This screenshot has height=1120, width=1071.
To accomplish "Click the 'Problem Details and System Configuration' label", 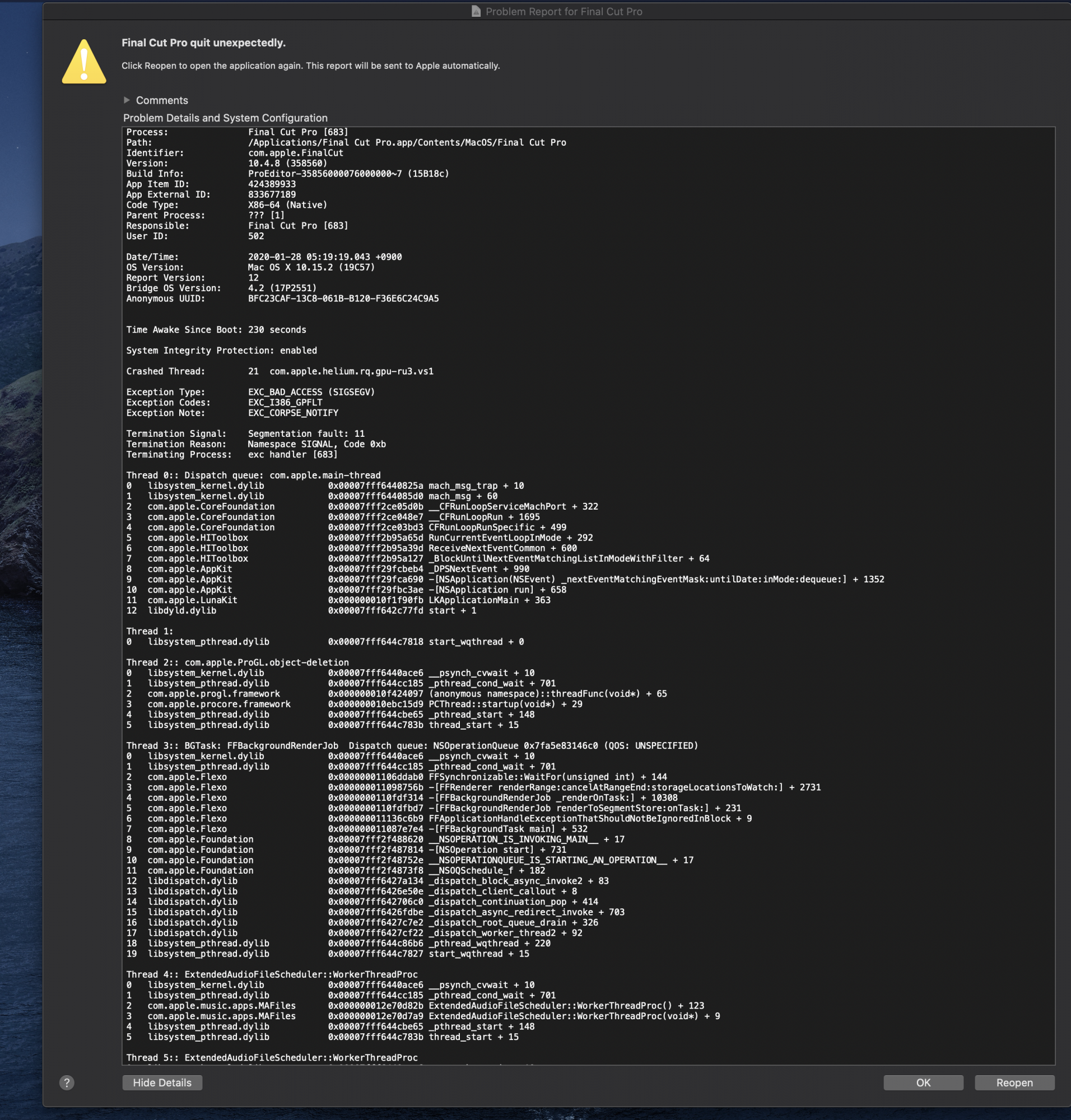I will click(x=226, y=118).
